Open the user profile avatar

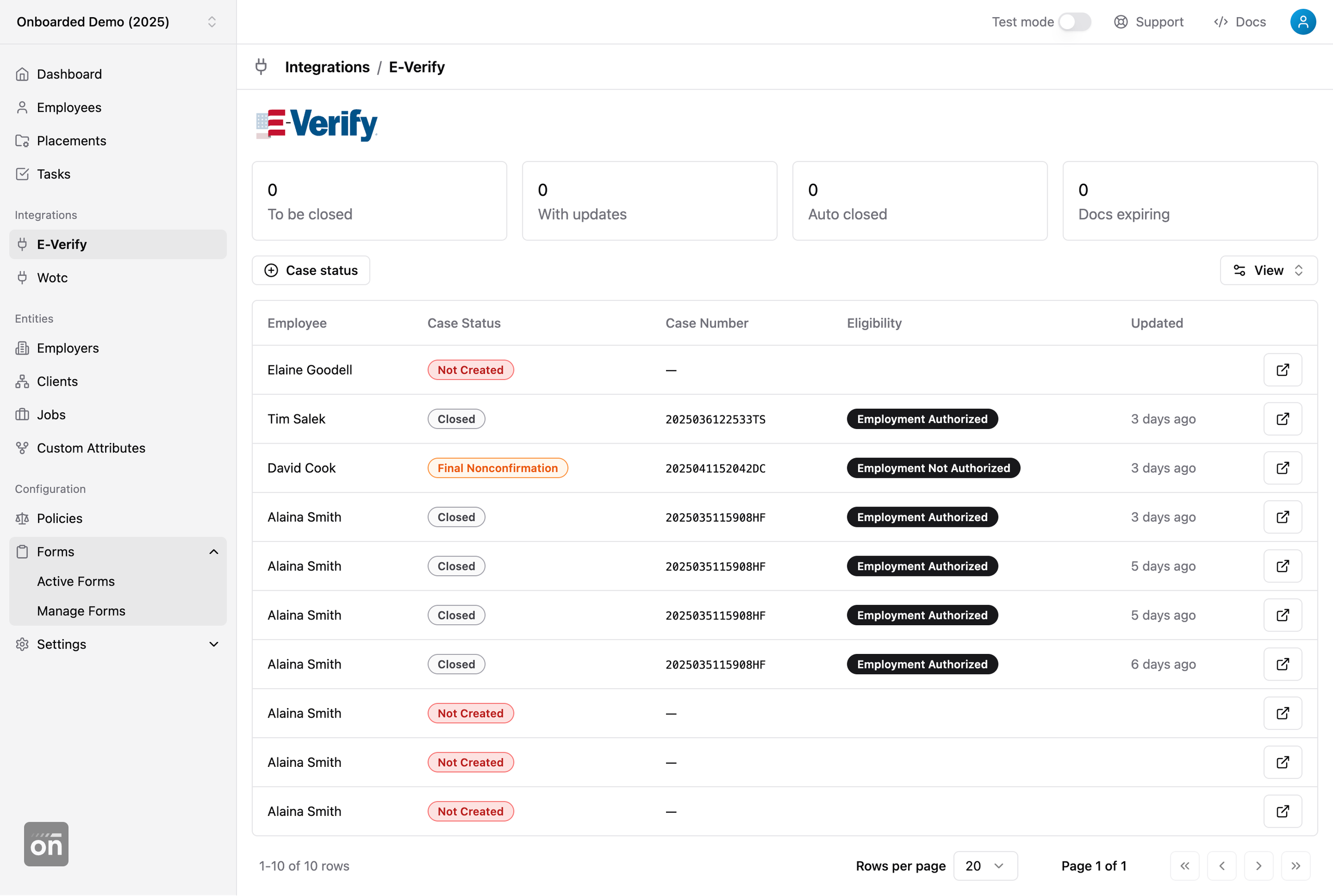pyautogui.click(x=1303, y=22)
